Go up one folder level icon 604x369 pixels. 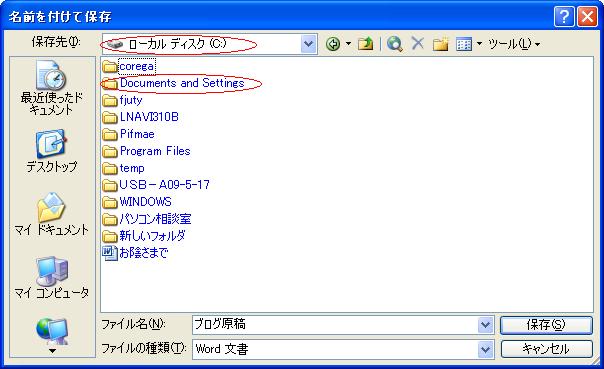pos(365,44)
